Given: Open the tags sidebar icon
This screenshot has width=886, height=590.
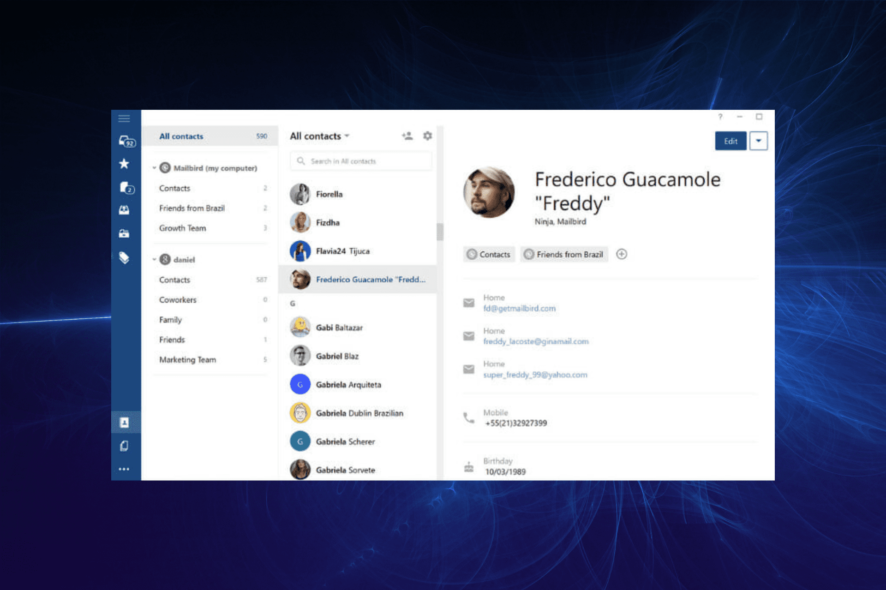Looking at the screenshot, I should click(124, 258).
